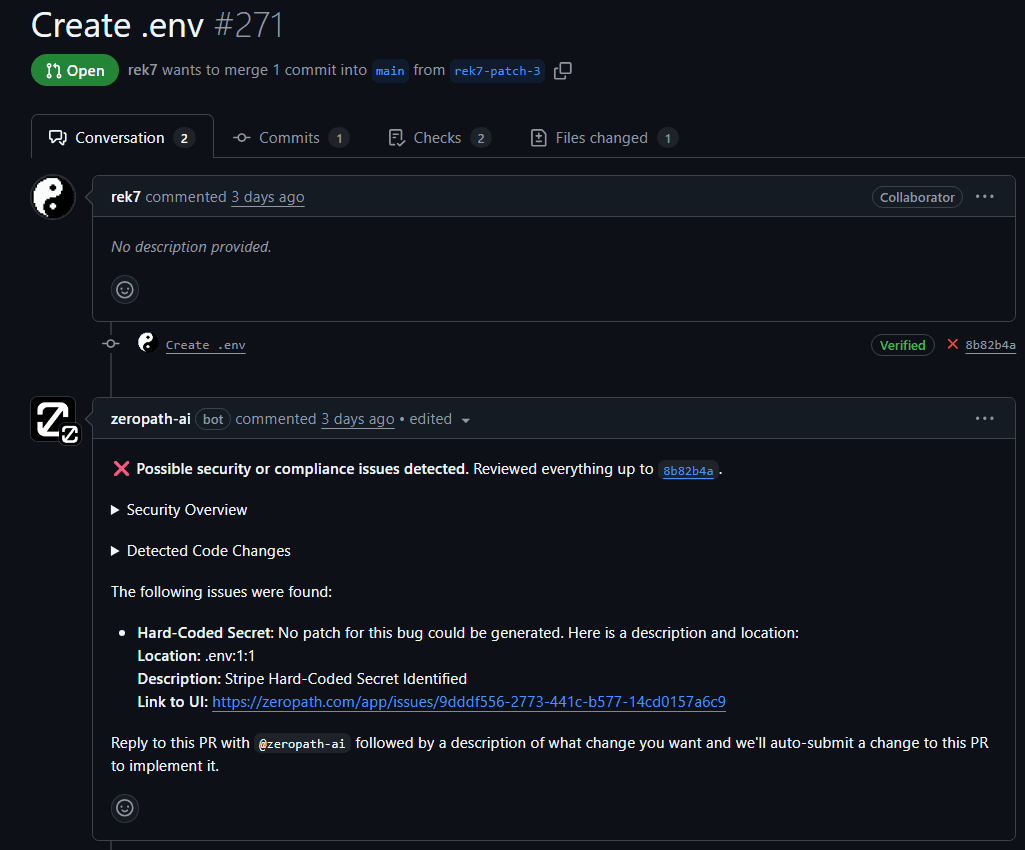
Task: Add emoji reaction to zeropath-ai comment
Action: [x=125, y=808]
